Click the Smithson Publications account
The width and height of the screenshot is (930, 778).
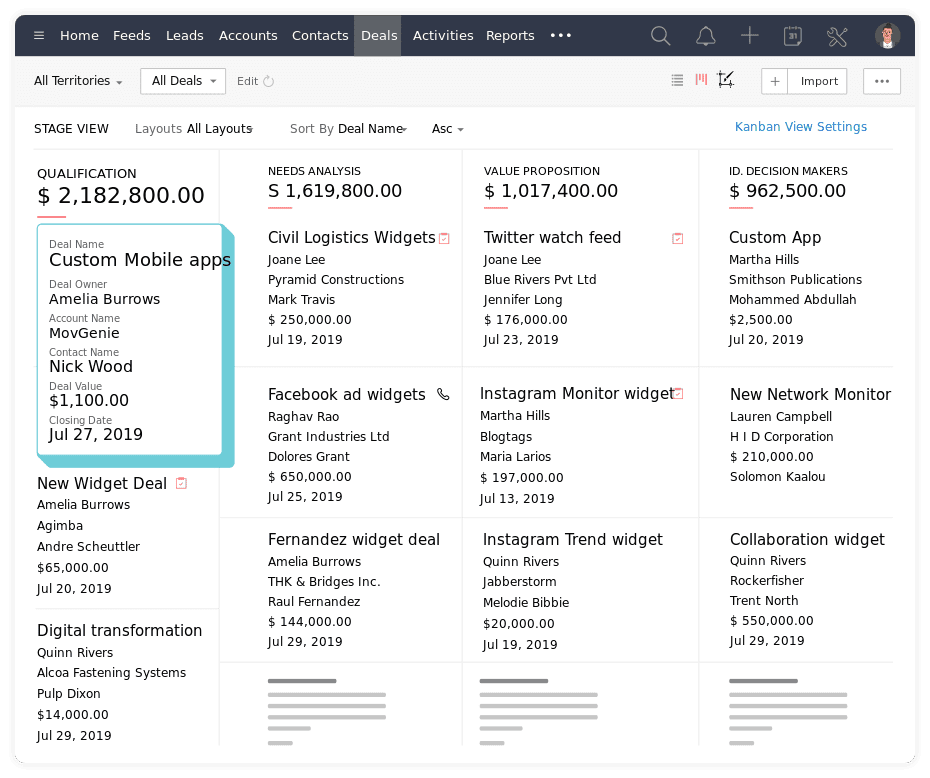point(795,280)
